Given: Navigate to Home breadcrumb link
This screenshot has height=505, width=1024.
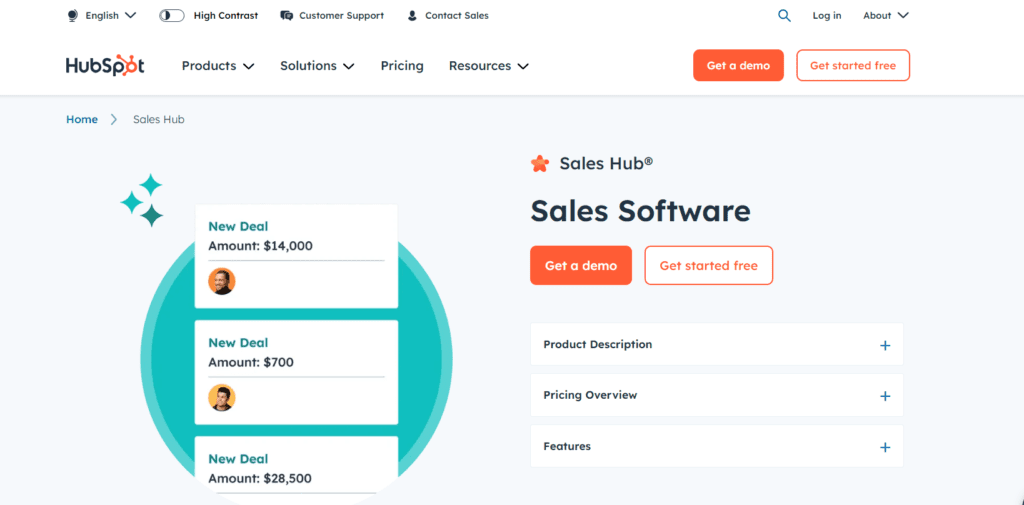Looking at the screenshot, I should click(x=82, y=120).
